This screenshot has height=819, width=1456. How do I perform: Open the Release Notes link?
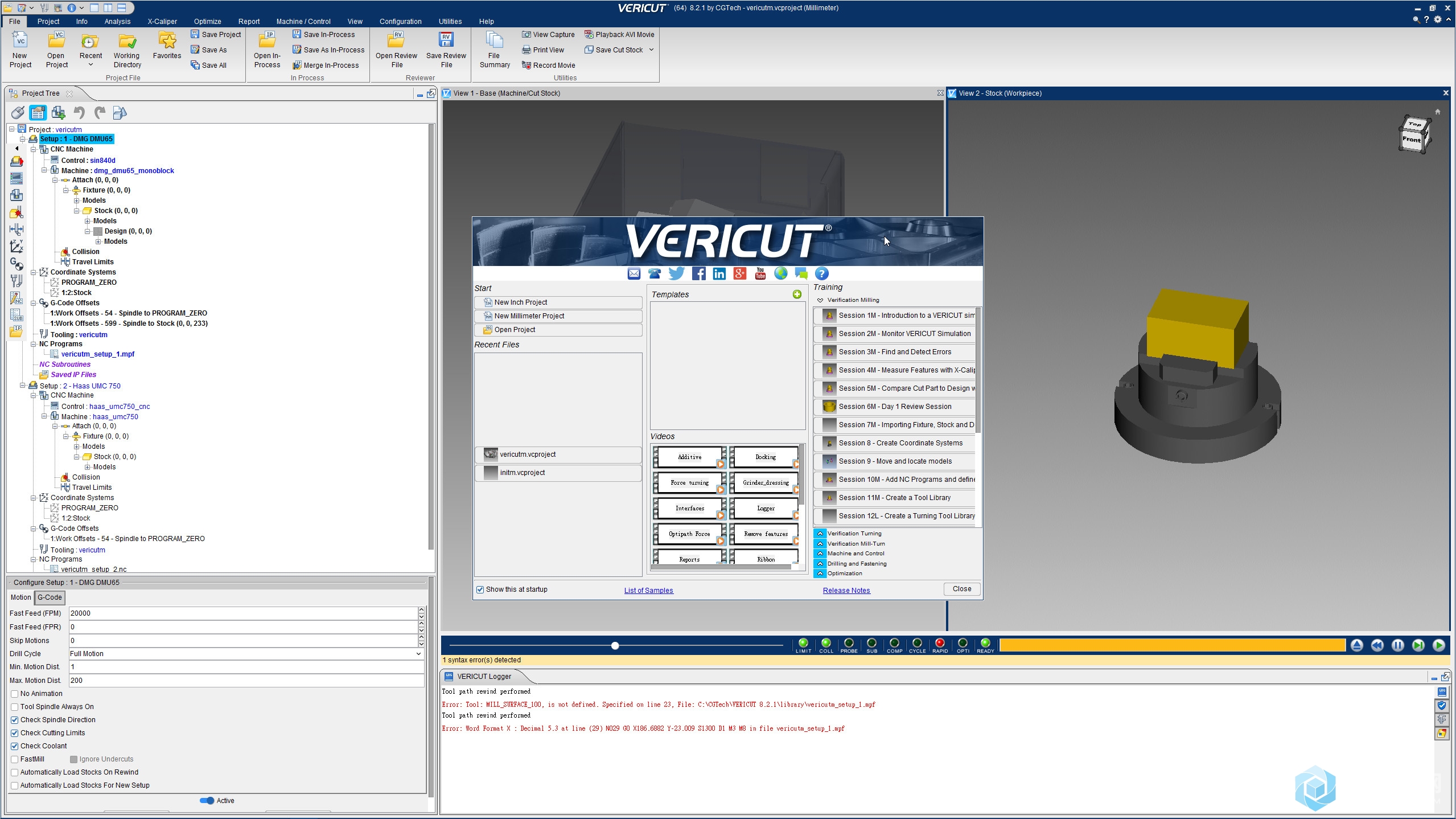846,591
